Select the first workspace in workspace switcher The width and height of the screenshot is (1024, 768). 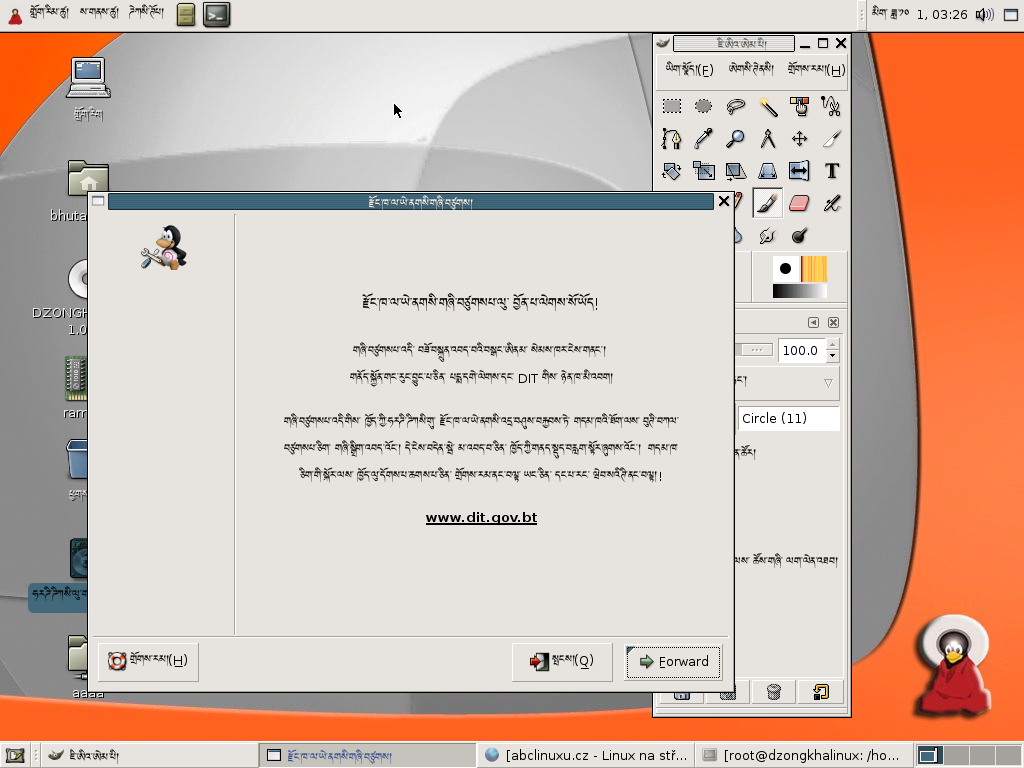pyautogui.click(x=928, y=756)
